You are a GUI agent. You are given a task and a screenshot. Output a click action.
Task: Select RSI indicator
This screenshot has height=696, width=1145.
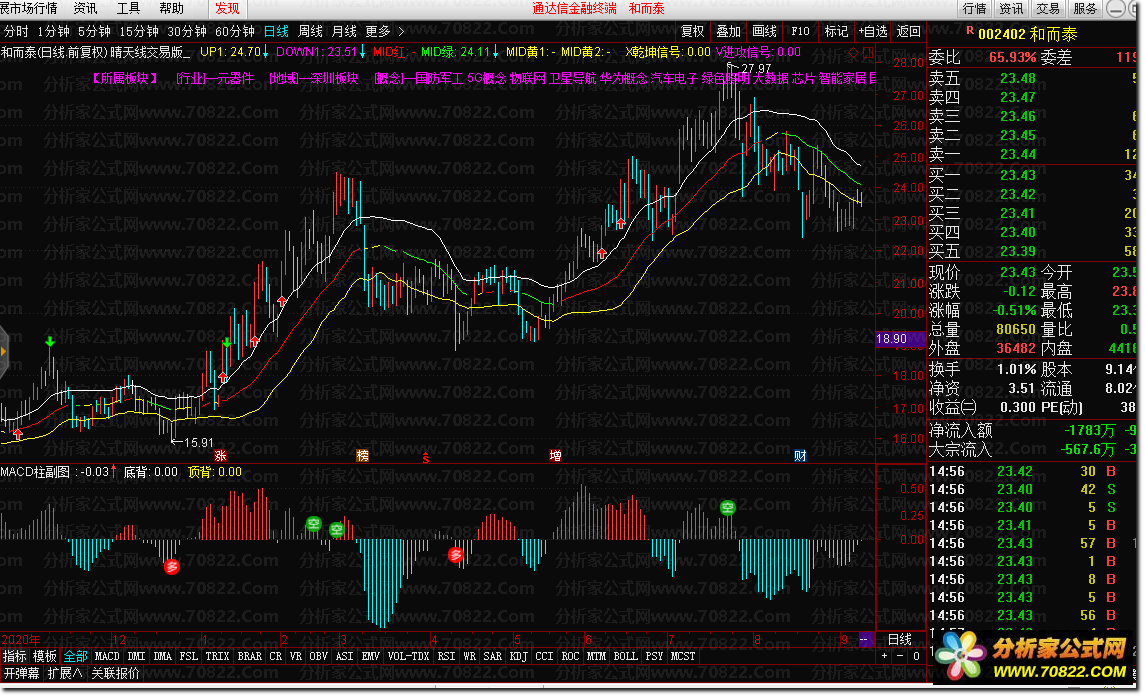[x=446, y=657]
